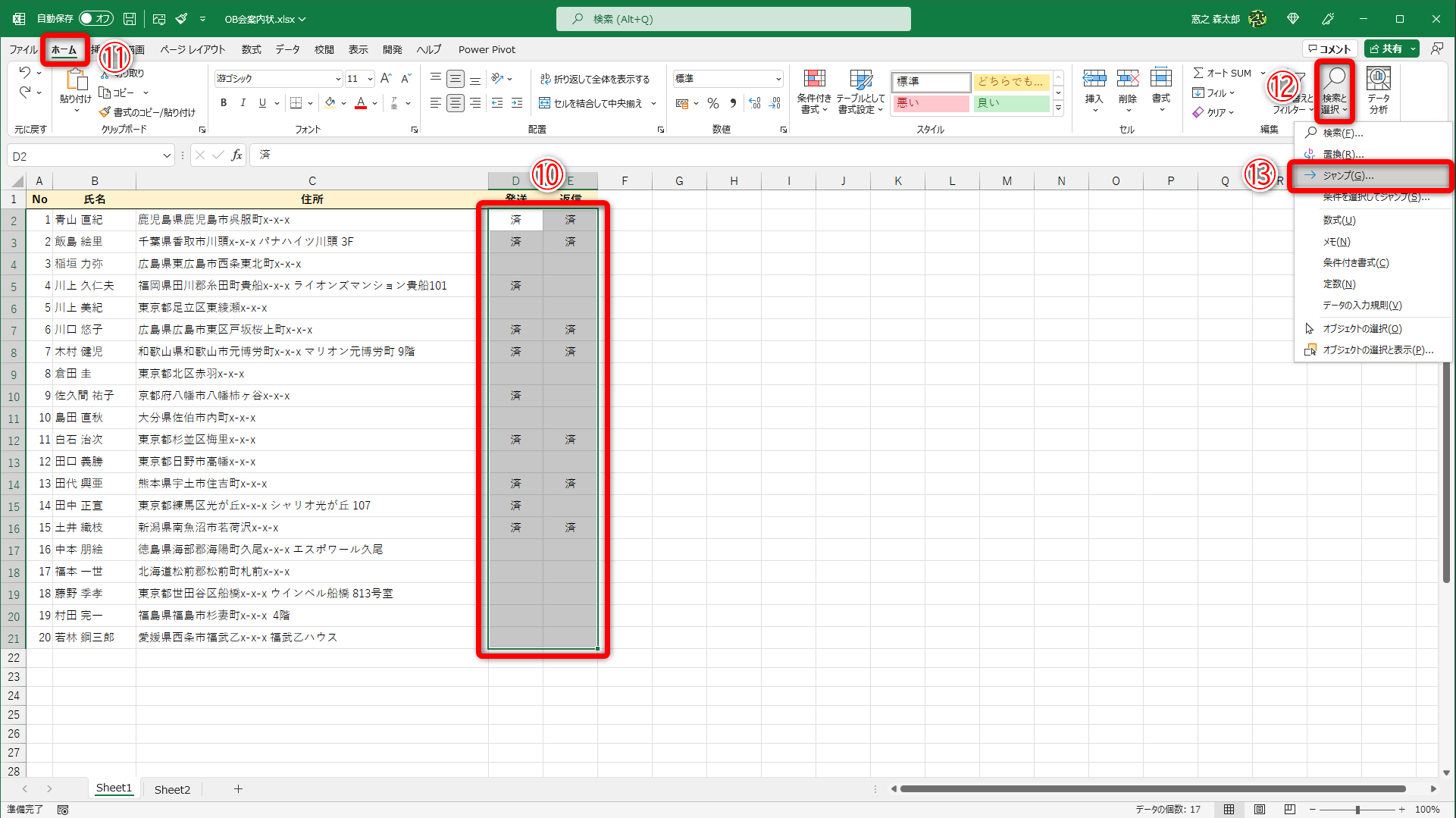
Task: Open conditional formatting menu
Action: click(x=814, y=91)
